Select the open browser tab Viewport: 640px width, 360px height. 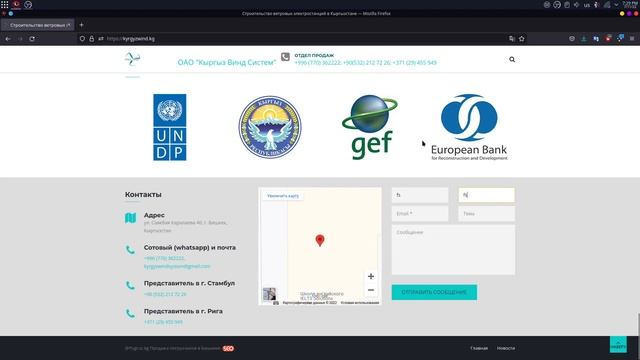tap(38, 25)
